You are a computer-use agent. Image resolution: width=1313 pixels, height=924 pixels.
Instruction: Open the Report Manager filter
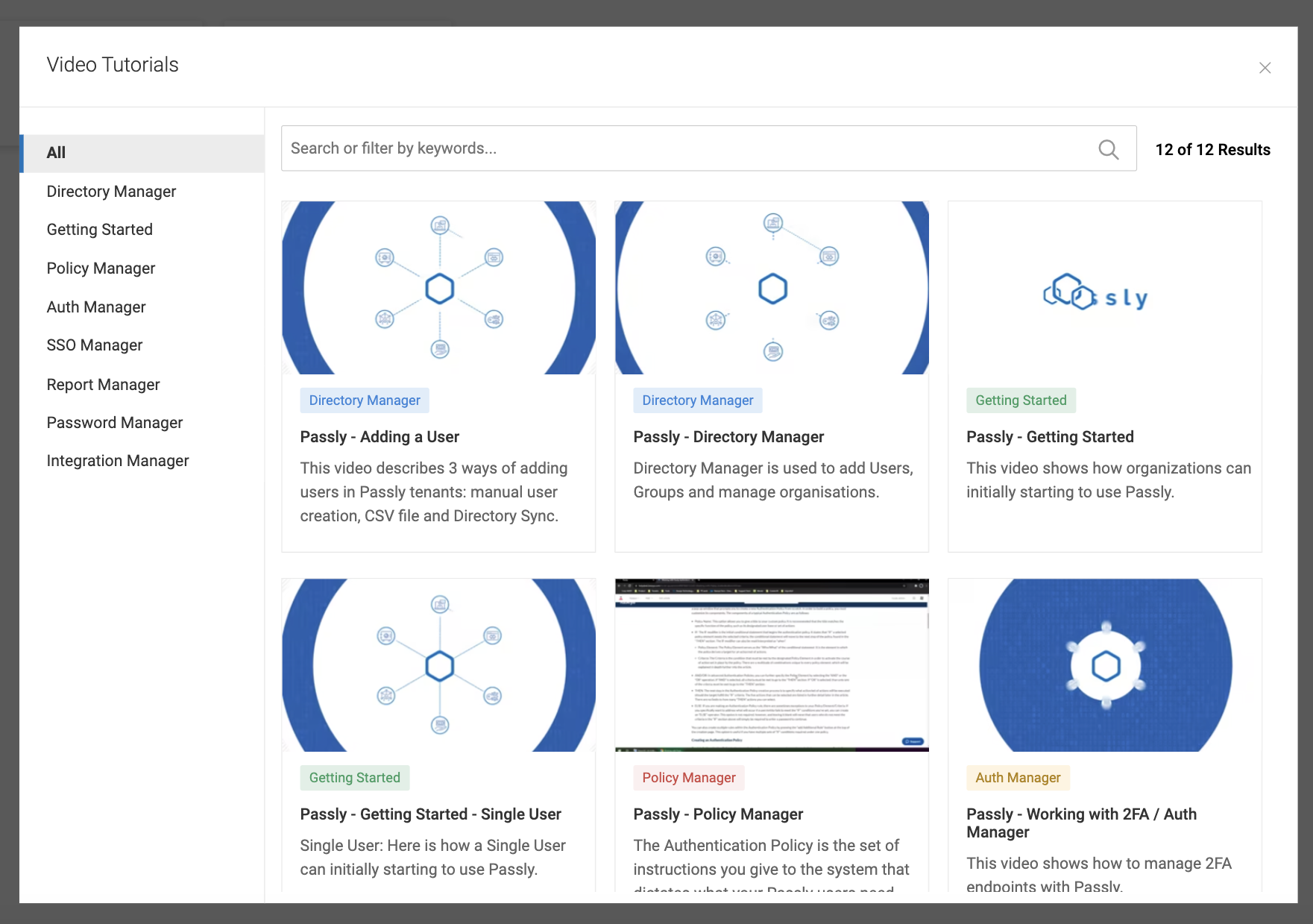(x=103, y=384)
